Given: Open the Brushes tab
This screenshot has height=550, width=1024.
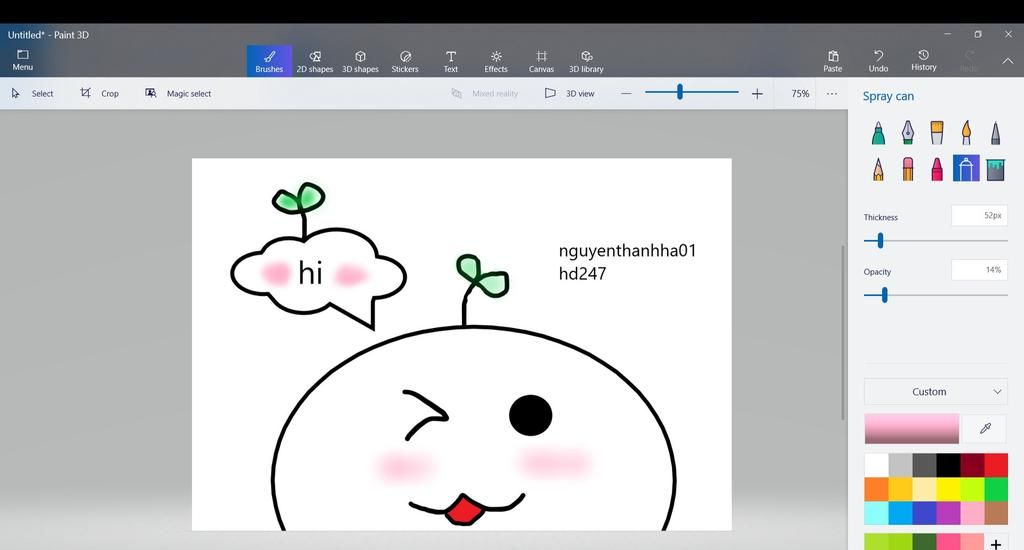Looking at the screenshot, I should pyautogui.click(x=269, y=61).
